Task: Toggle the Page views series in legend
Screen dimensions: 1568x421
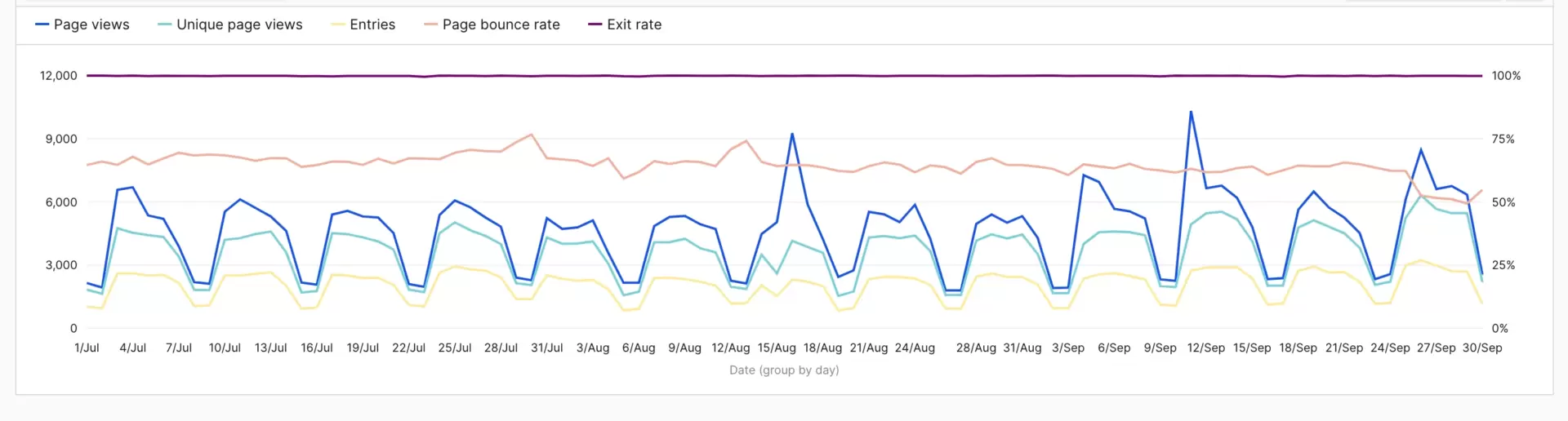Action: [x=82, y=24]
